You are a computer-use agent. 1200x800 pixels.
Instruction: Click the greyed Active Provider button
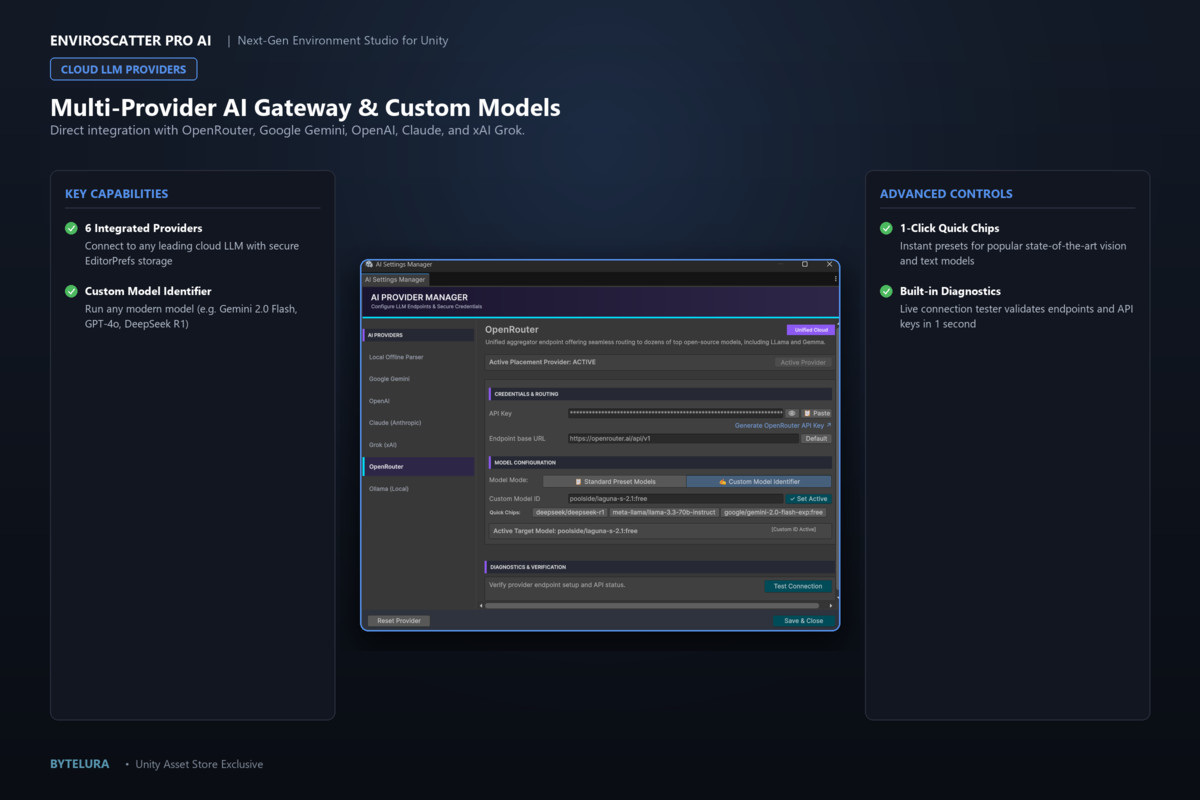click(803, 362)
